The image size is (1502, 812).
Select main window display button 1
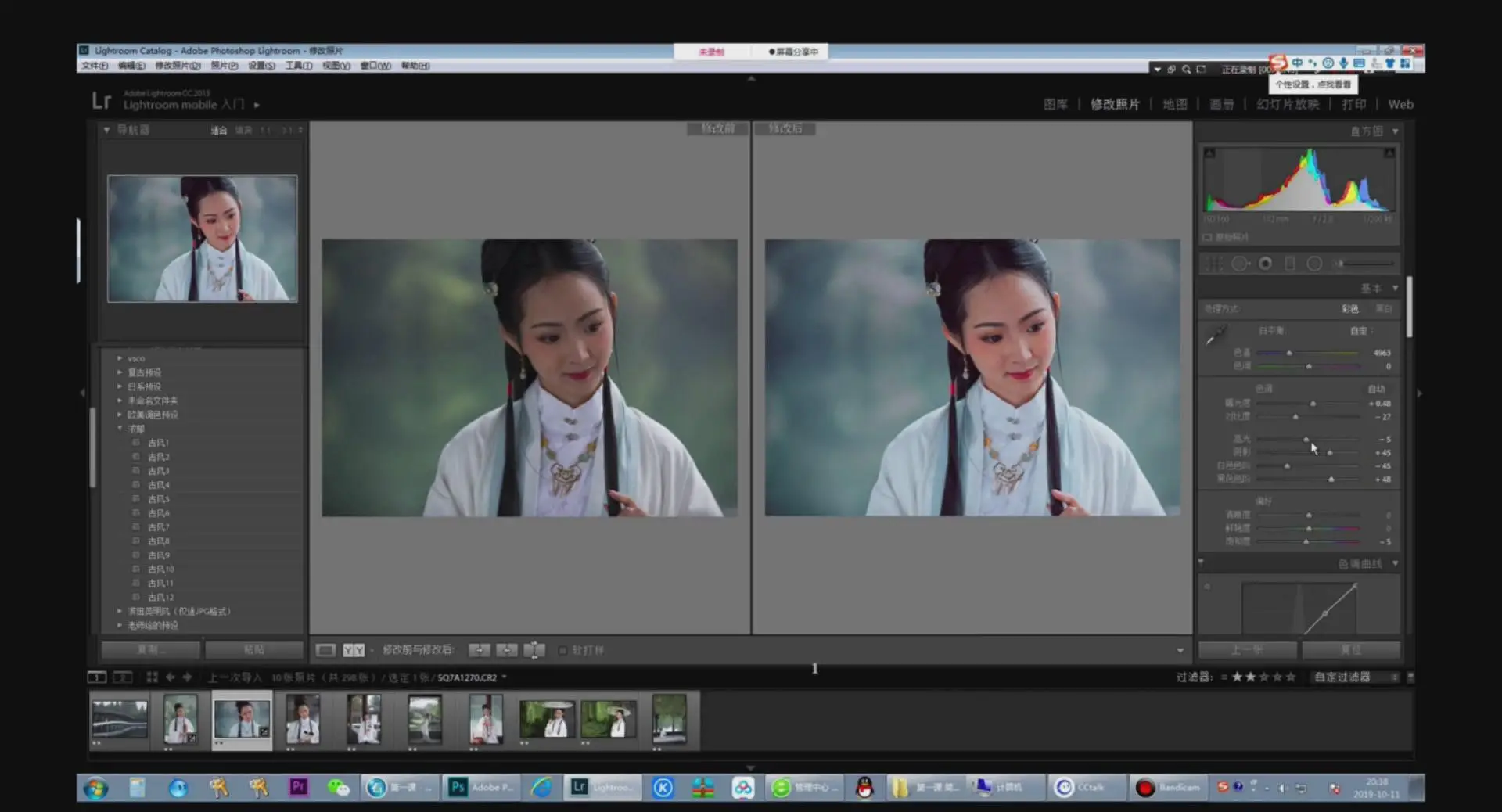[x=96, y=677]
